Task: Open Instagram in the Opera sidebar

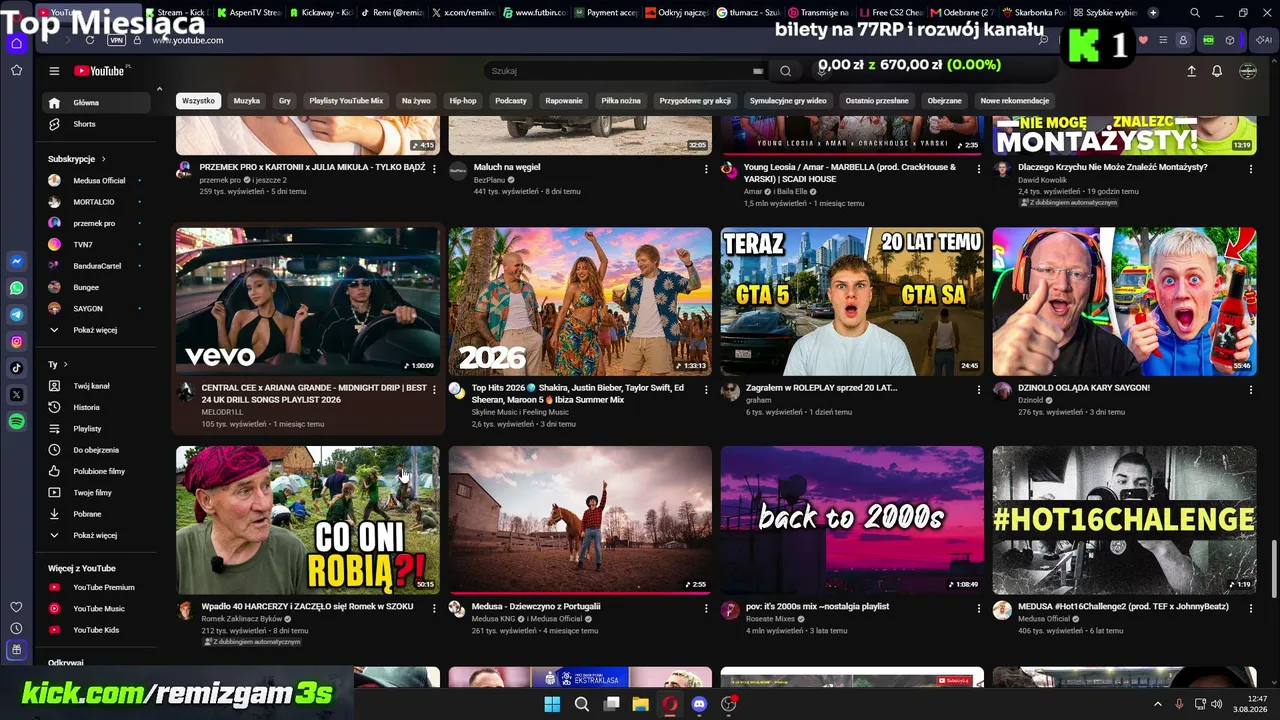Action: [16, 342]
